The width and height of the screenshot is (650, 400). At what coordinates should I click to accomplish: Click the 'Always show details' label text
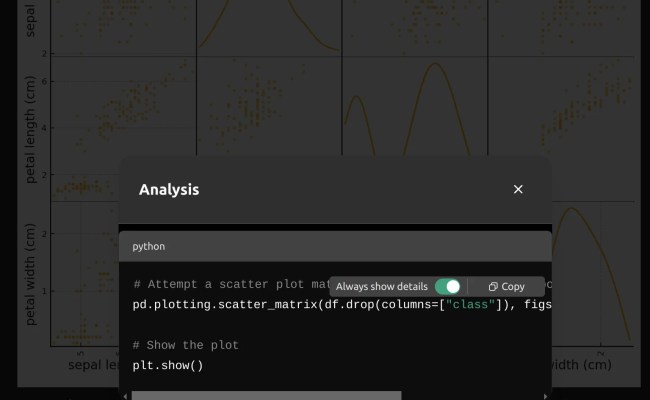[382, 286]
